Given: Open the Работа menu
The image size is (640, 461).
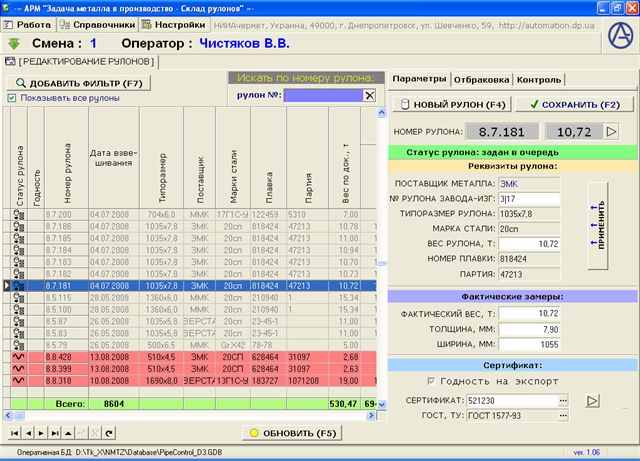Looking at the screenshot, I should pos(28,25).
